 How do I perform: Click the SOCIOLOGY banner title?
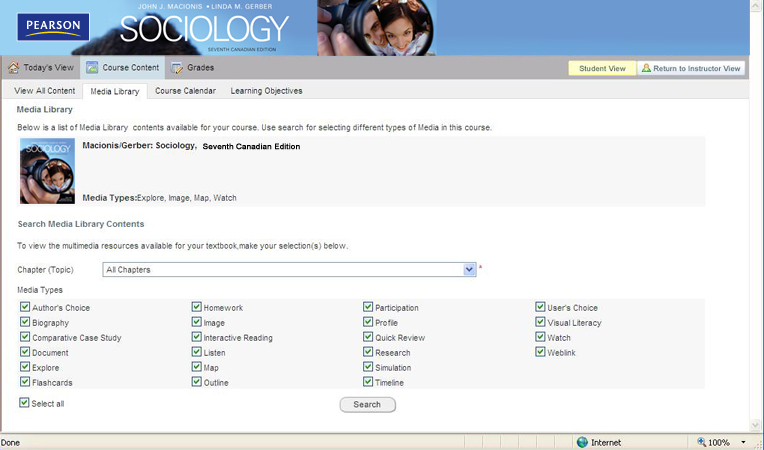point(204,29)
